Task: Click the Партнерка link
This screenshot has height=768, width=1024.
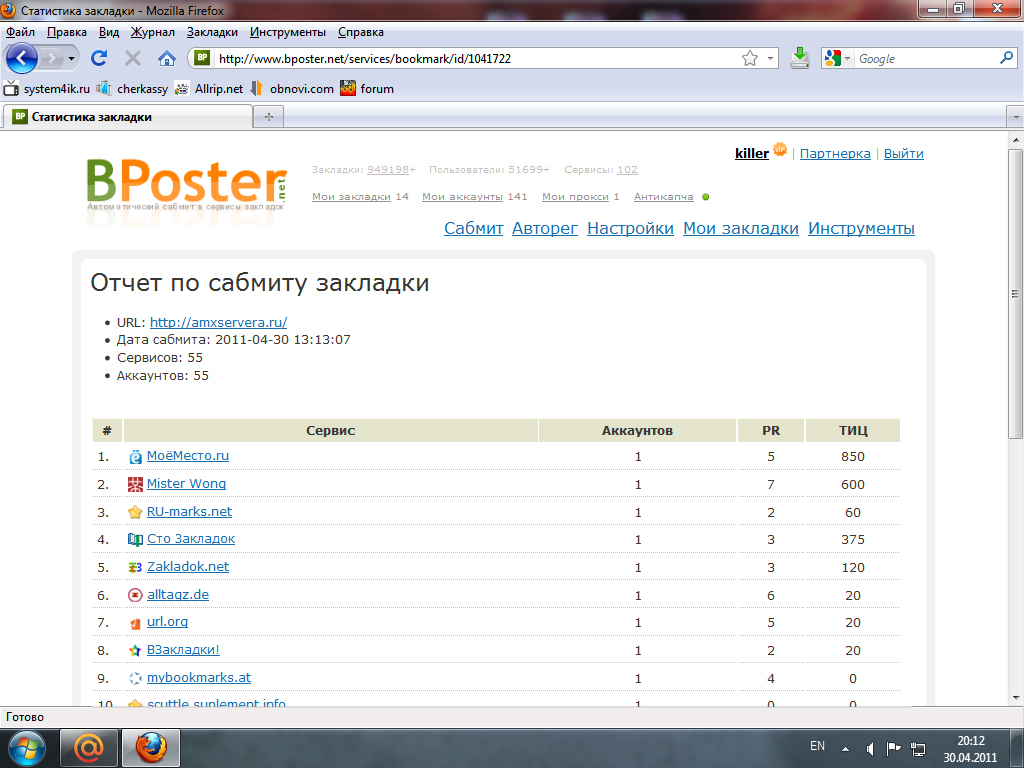Action: [835, 153]
